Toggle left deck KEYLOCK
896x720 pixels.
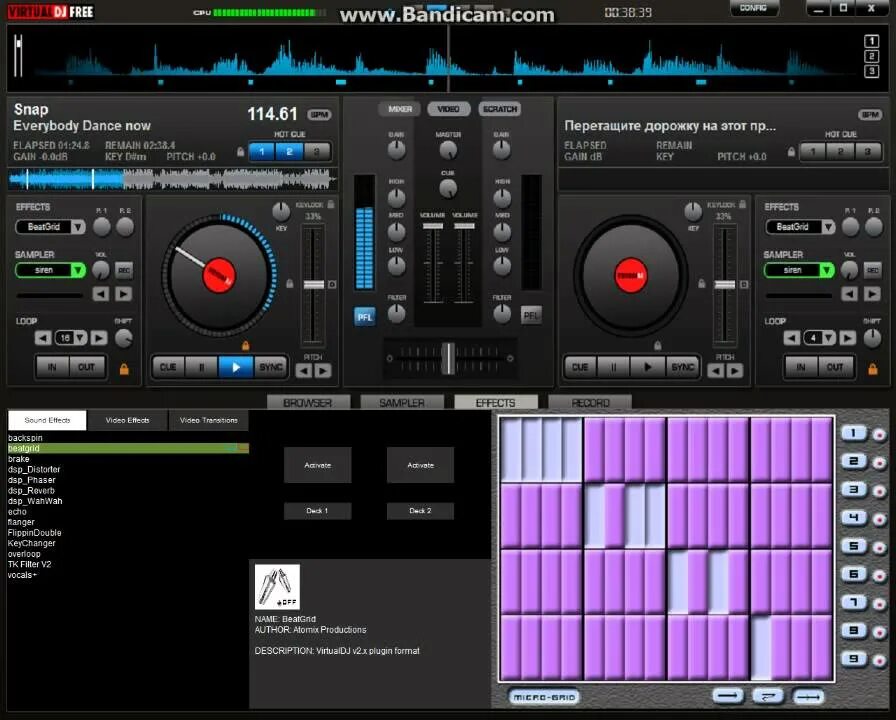point(330,204)
